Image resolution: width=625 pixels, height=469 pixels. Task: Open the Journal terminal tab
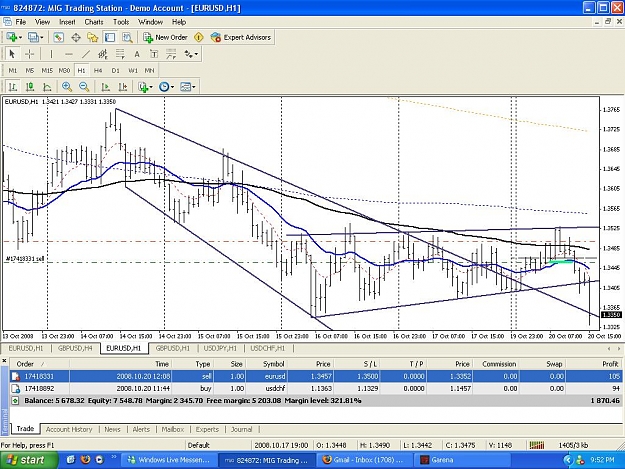coord(242,429)
